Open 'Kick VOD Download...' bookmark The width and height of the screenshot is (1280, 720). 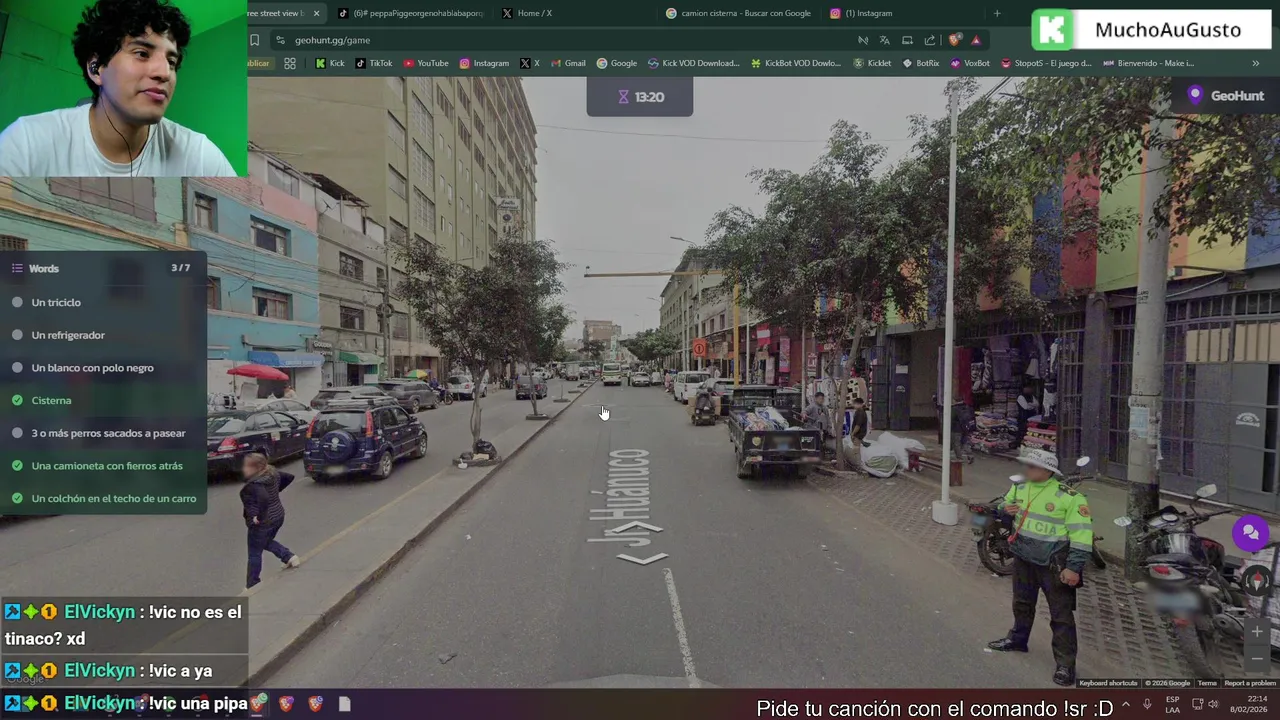click(x=693, y=63)
